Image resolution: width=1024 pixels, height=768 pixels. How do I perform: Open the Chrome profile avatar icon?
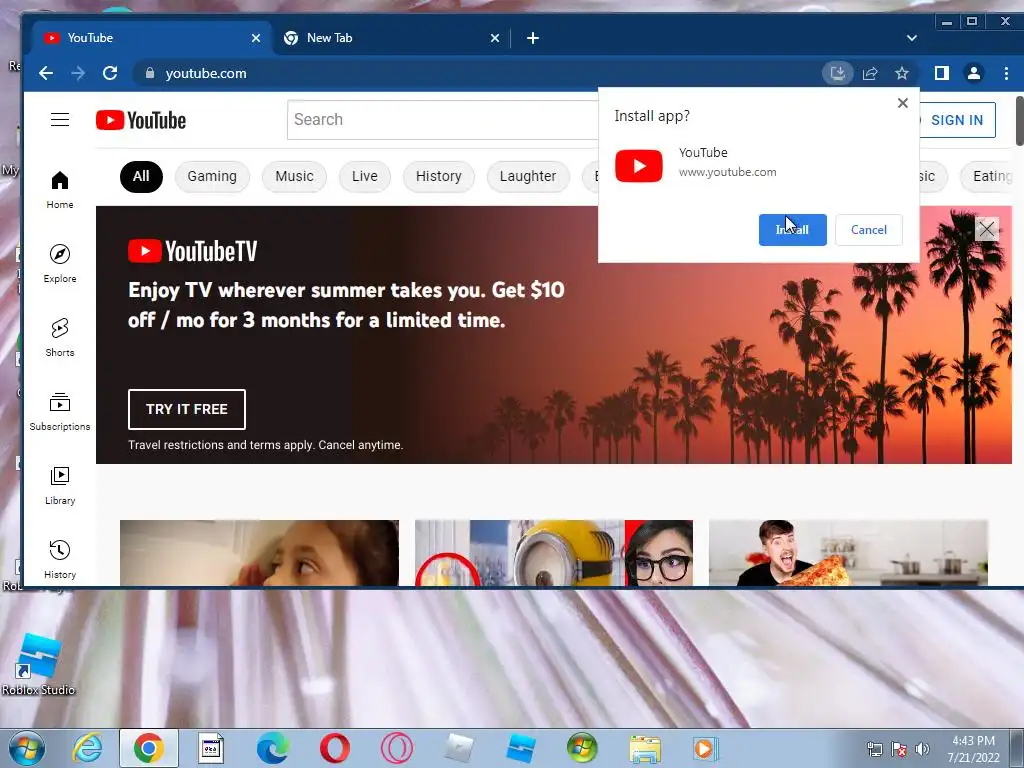(974, 73)
